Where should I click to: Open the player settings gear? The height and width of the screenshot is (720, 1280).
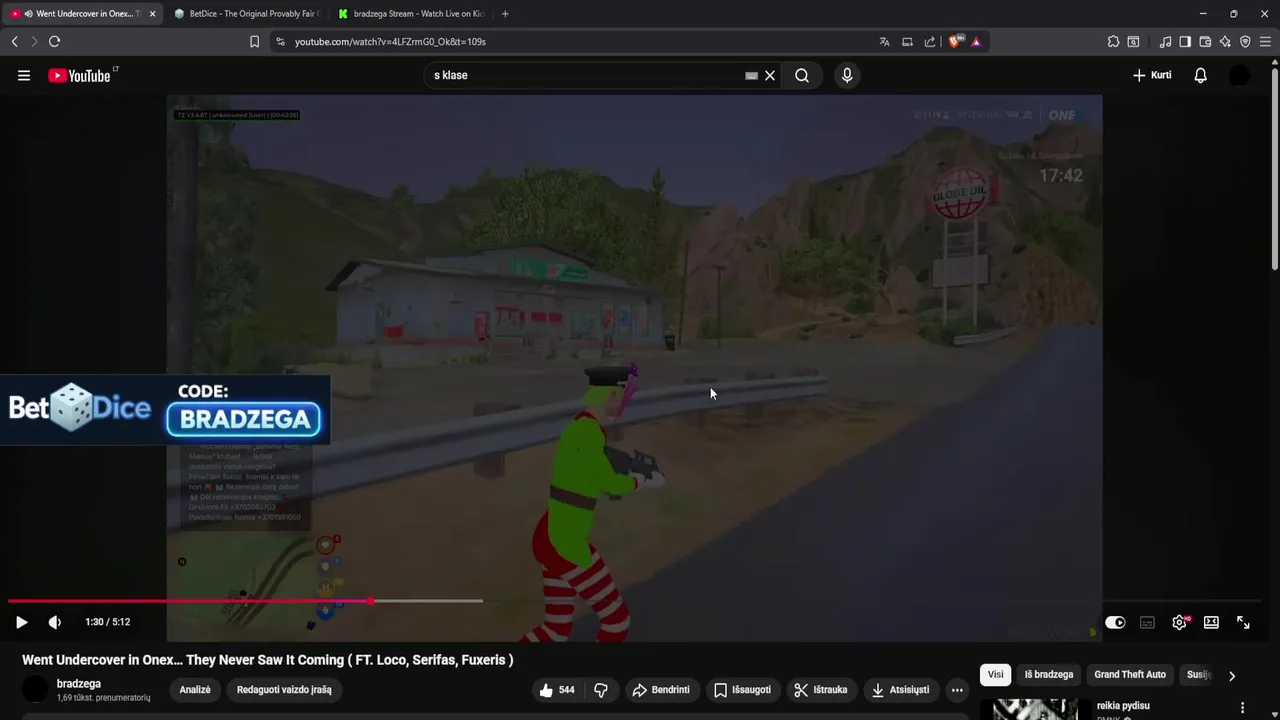1180,622
